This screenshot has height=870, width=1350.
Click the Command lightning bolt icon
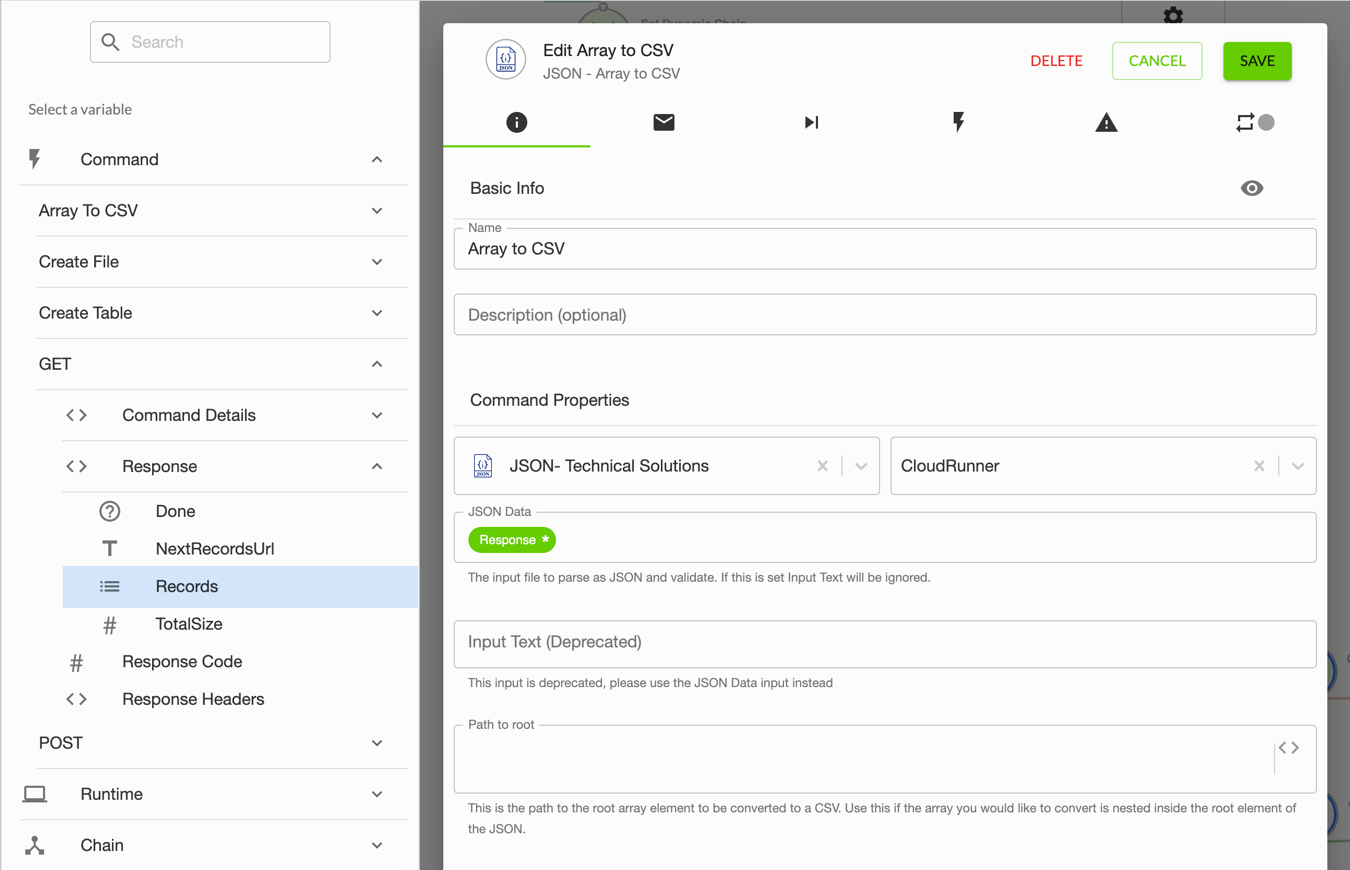click(x=35, y=159)
